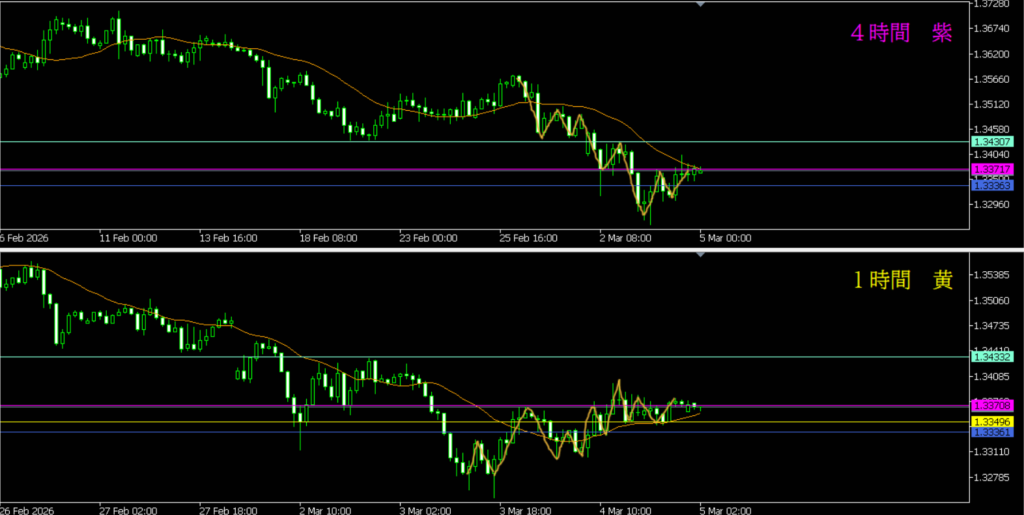
Task: Click the "3 Mar 18:00" time label, bottom chart
Action: pos(527,508)
